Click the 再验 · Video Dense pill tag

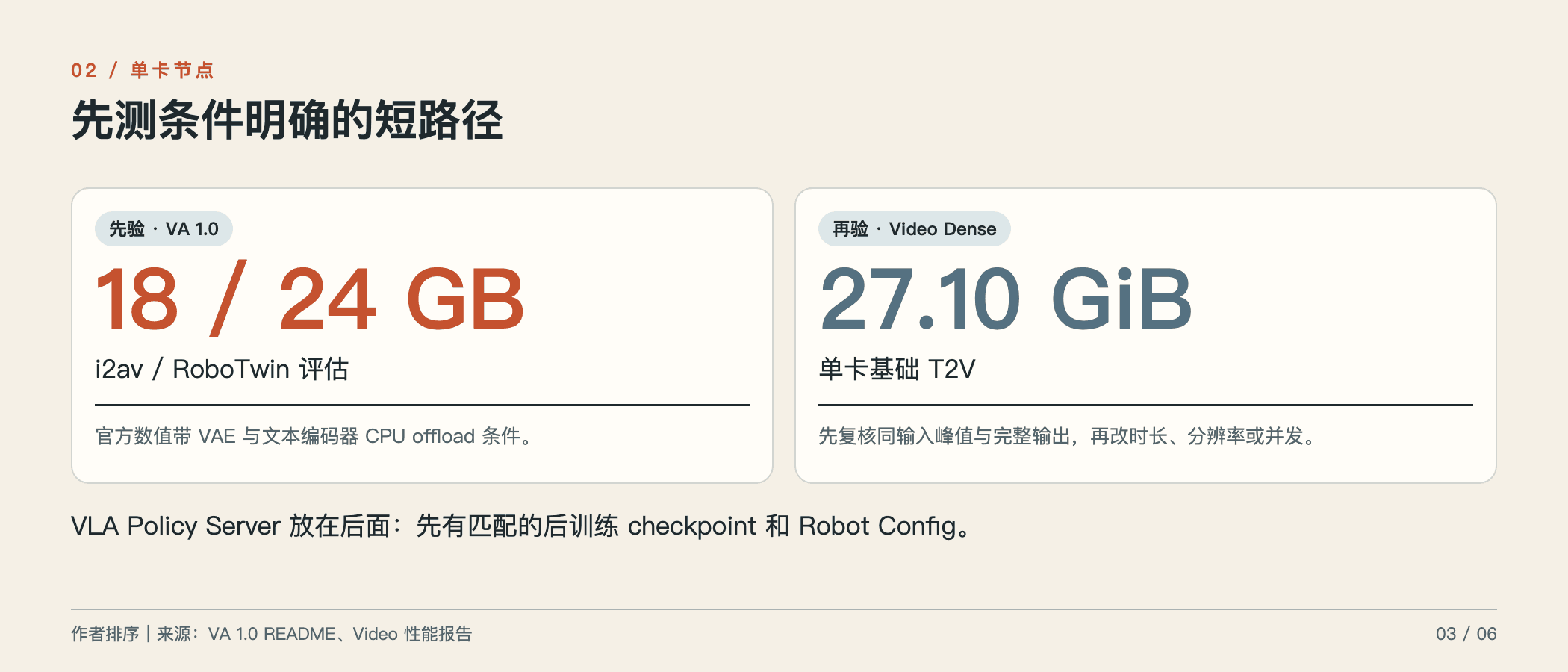pyautogui.click(x=914, y=228)
